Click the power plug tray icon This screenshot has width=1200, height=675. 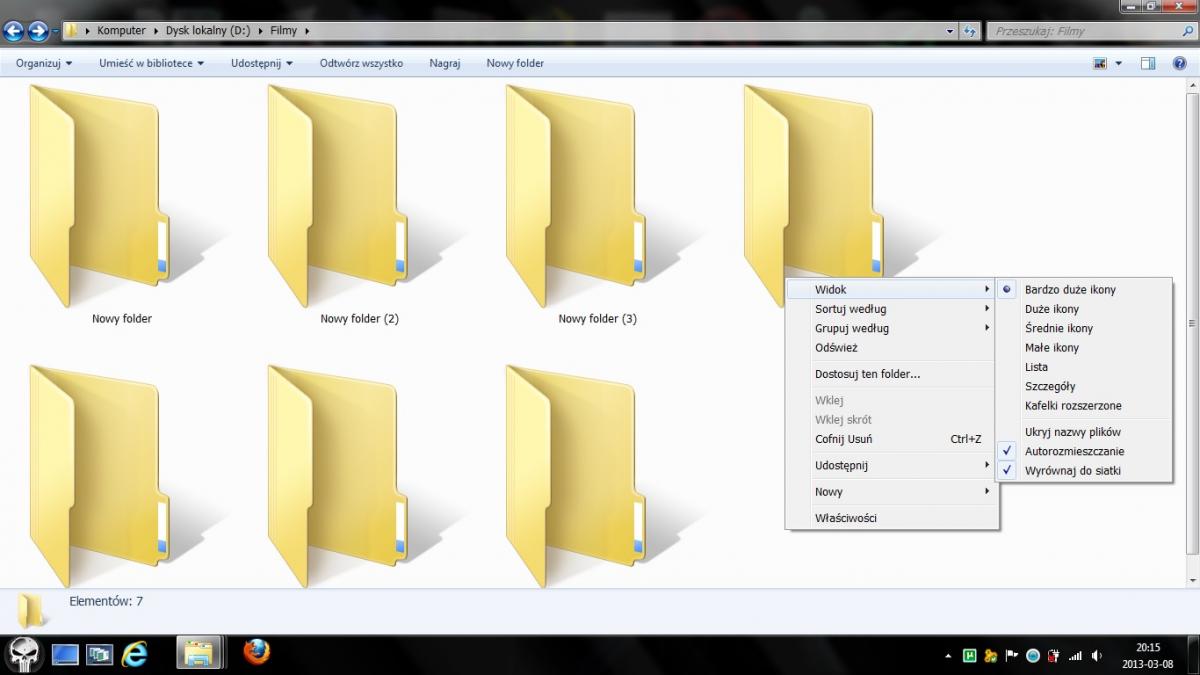(1054, 656)
